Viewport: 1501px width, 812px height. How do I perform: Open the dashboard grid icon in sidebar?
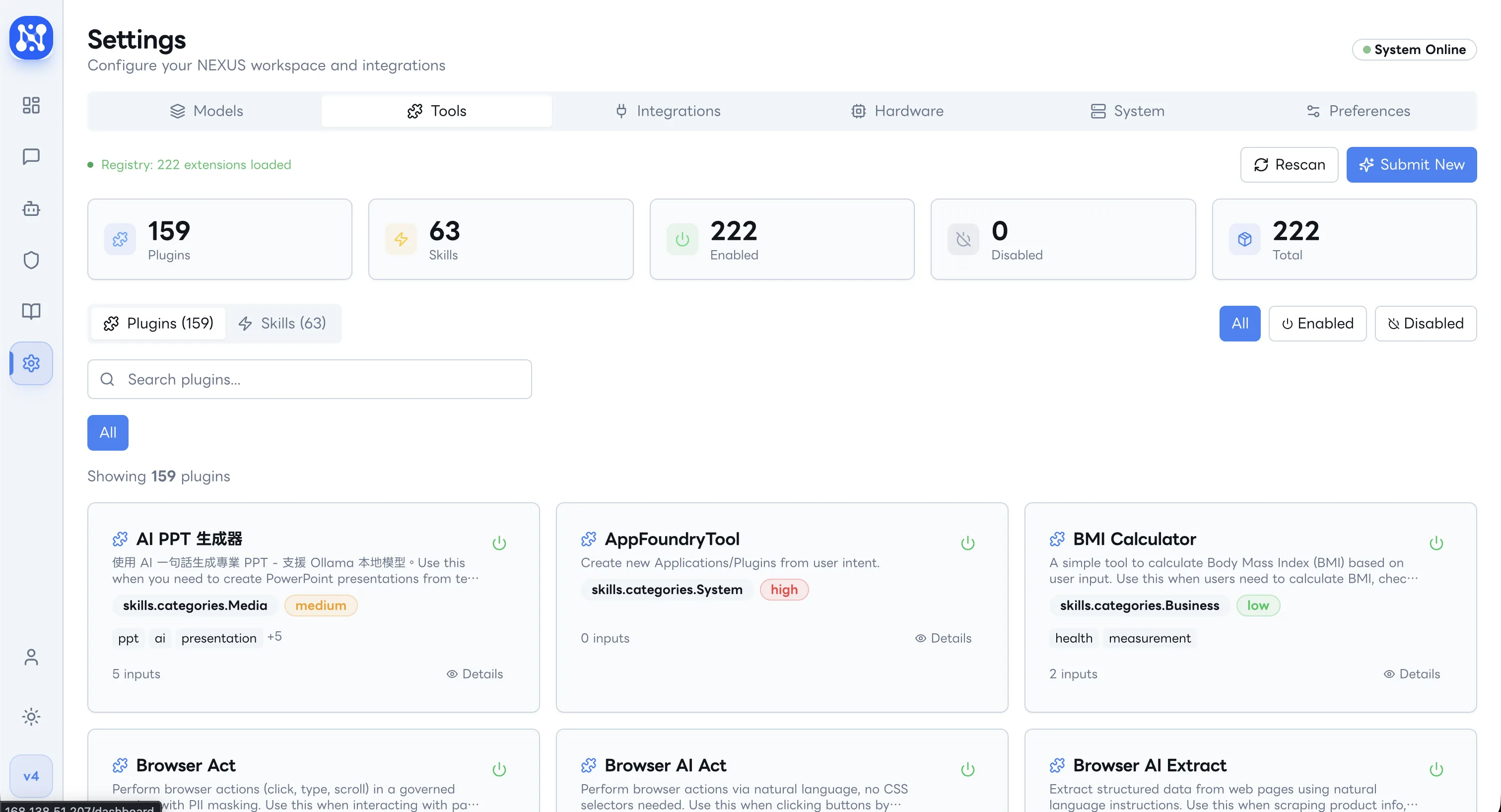coord(31,105)
